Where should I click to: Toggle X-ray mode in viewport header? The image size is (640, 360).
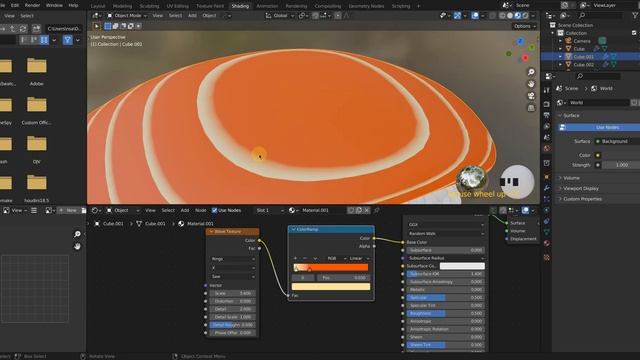coord(493,16)
